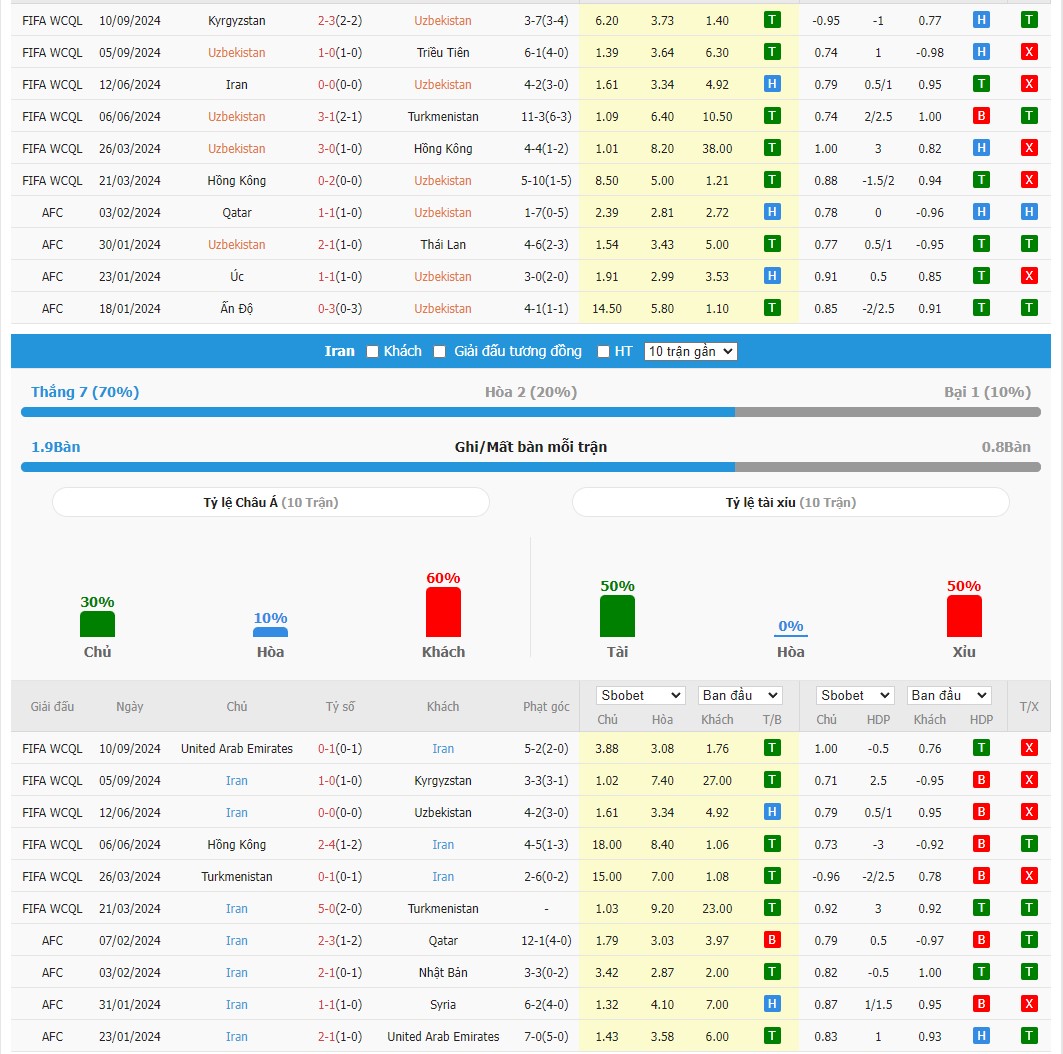This screenshot has width=1063, height=1054.
Task: Open Ban đầu dropdown above Khách and T/B columns
Action: [740, 695]
